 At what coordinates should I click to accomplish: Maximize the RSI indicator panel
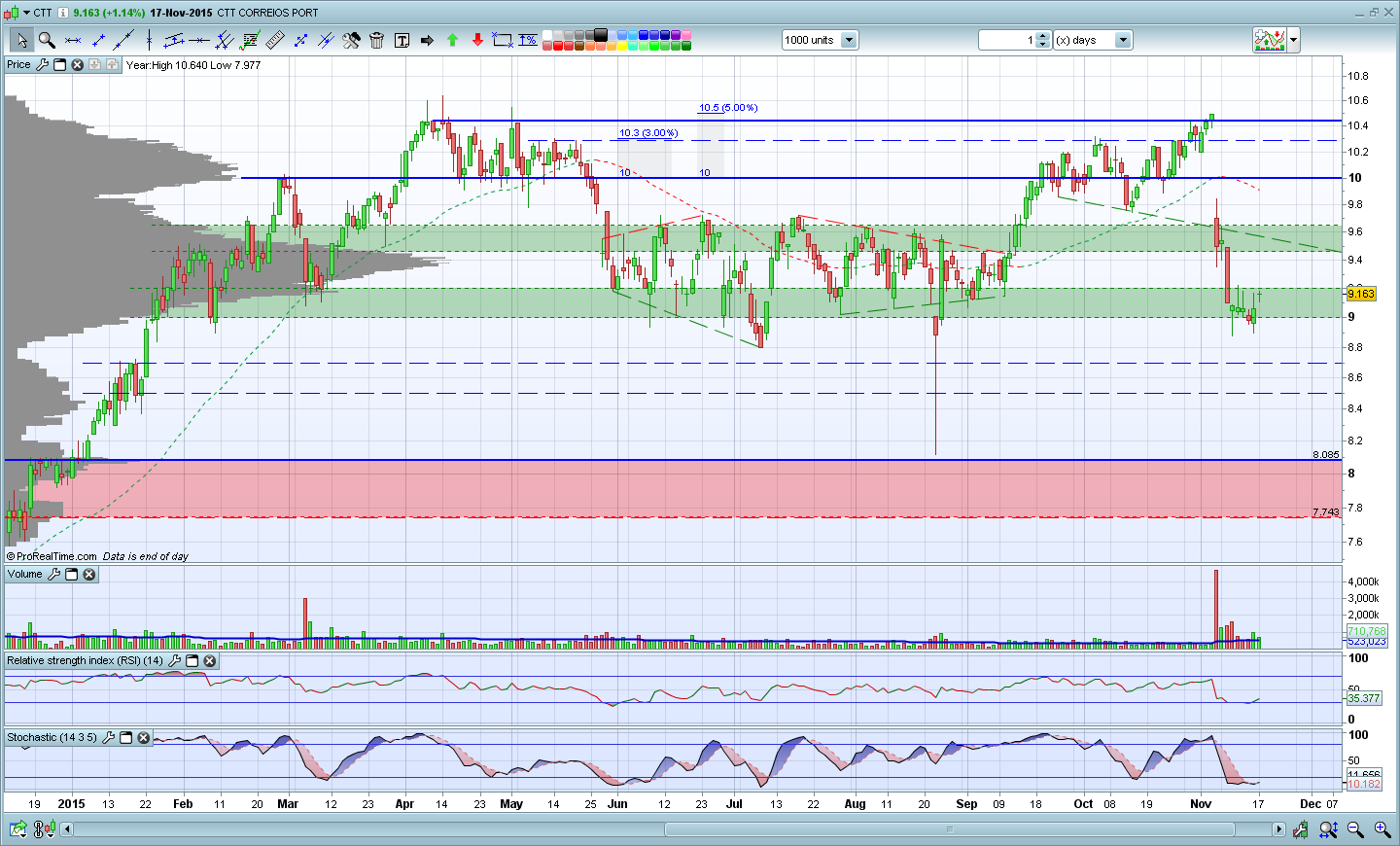pos(192,661)
